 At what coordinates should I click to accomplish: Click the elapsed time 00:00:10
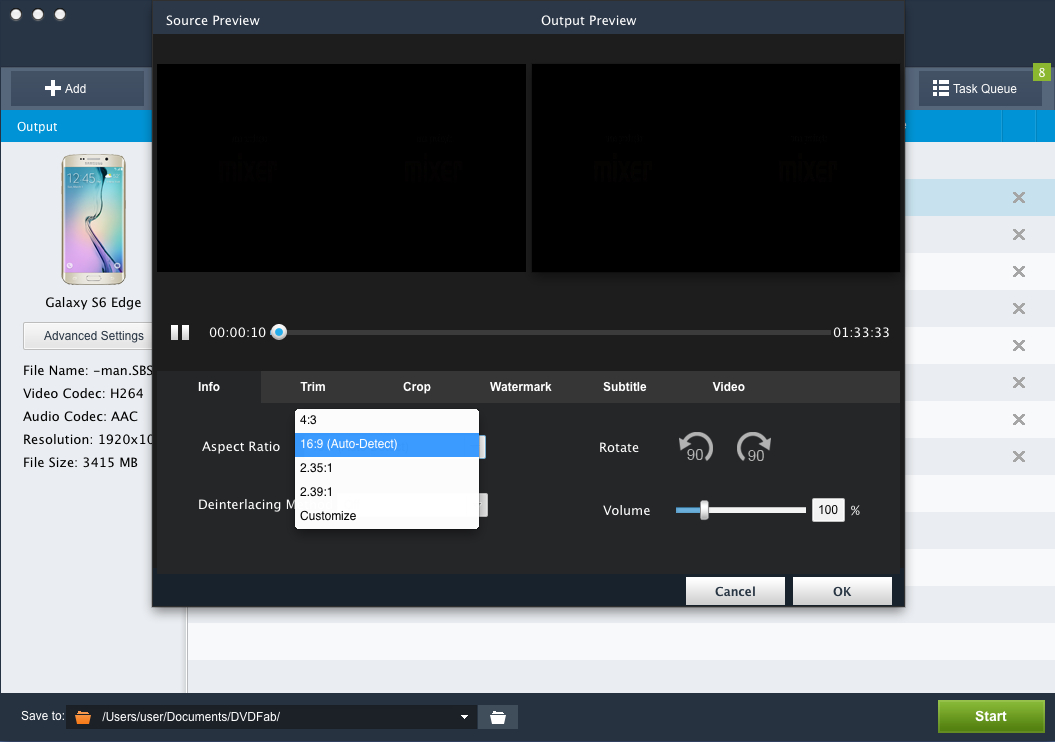click(x=238, y=332)
